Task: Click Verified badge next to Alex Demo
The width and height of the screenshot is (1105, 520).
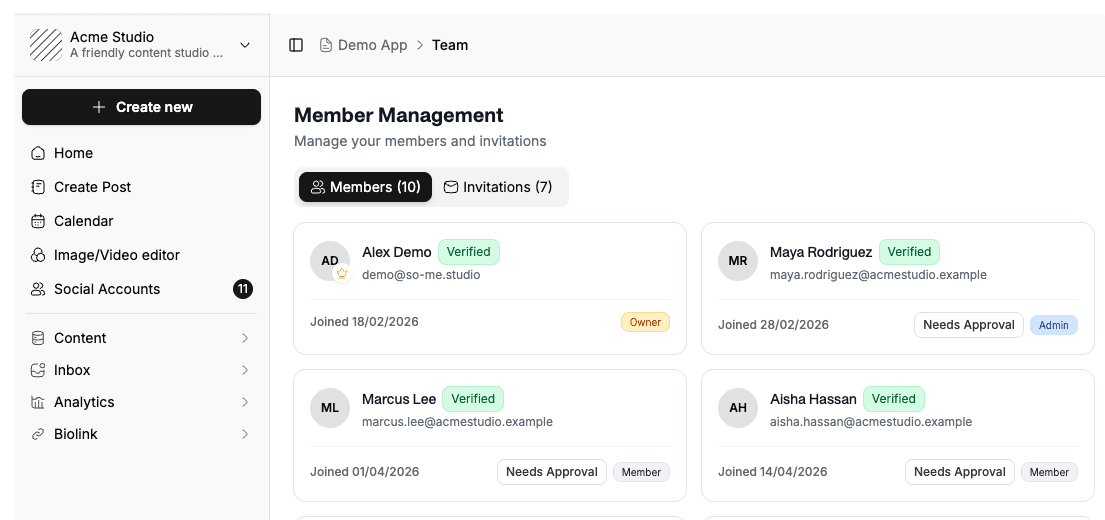Action: pos(469,252)
